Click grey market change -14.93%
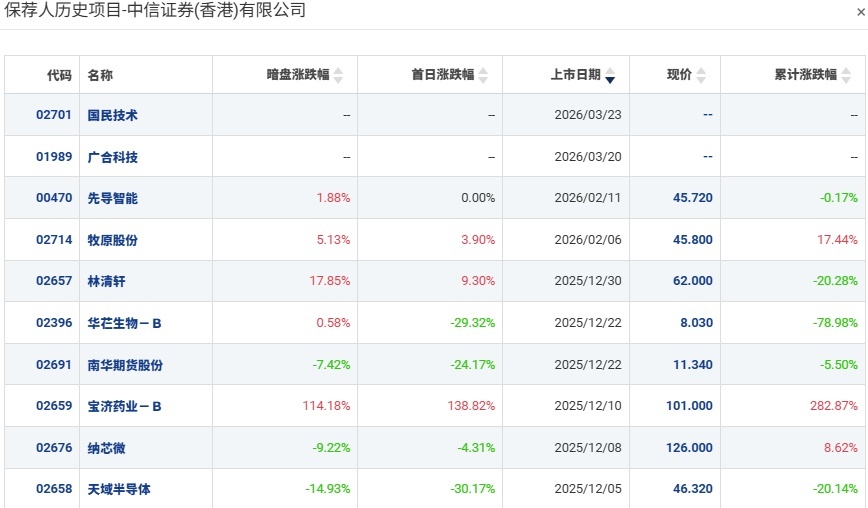 point(328,489)
